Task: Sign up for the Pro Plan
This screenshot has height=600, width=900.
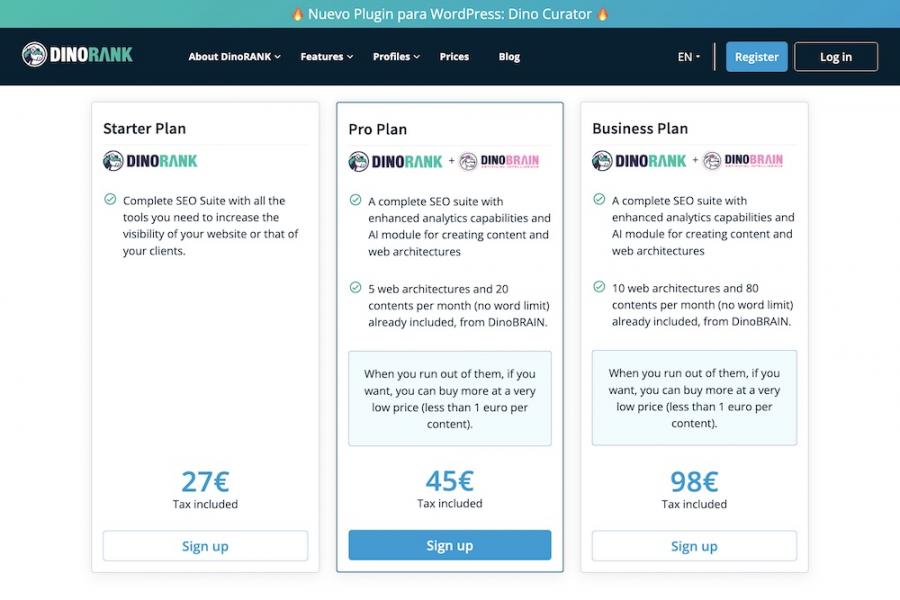Action: 450,545
